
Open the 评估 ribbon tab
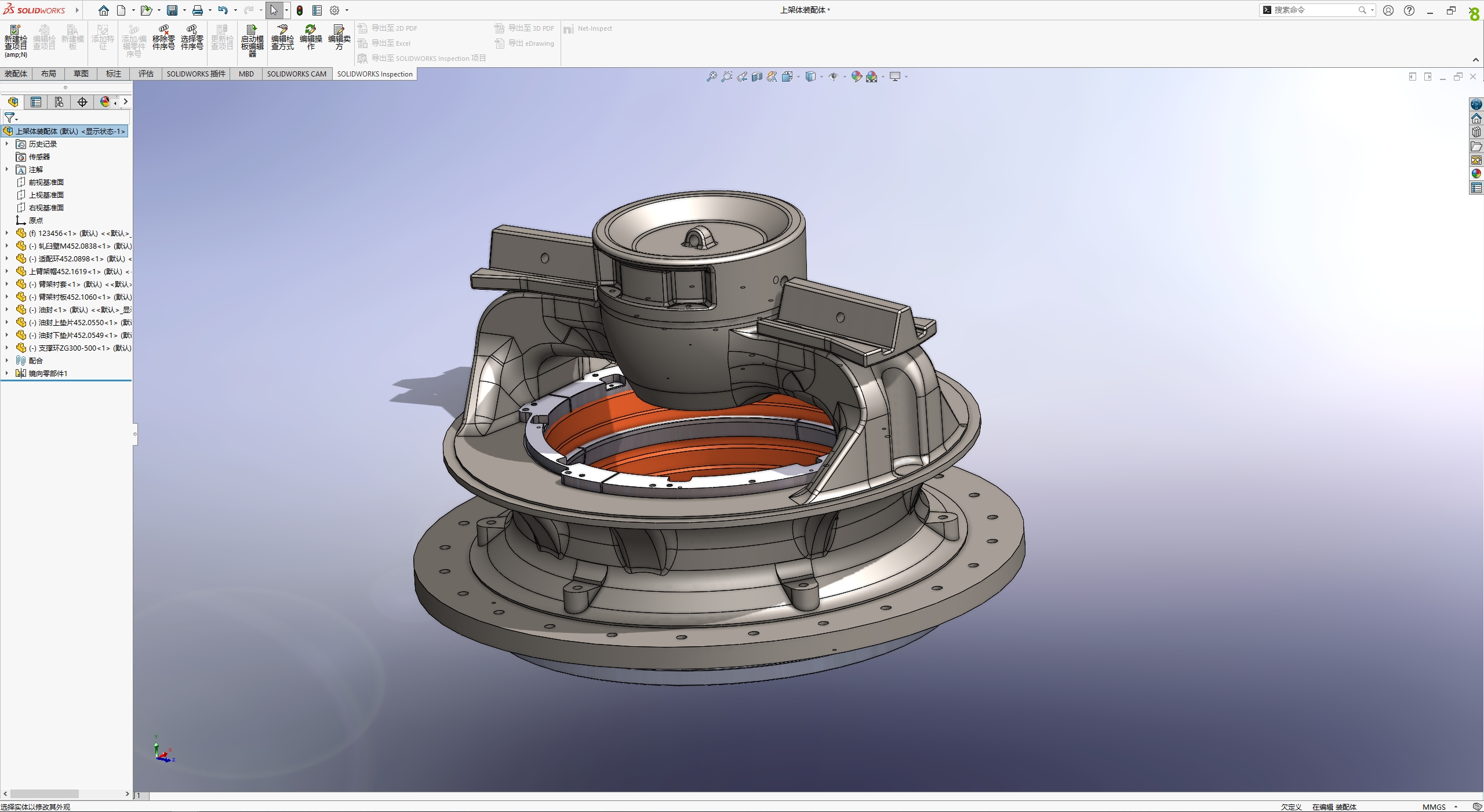coord(146,74)
